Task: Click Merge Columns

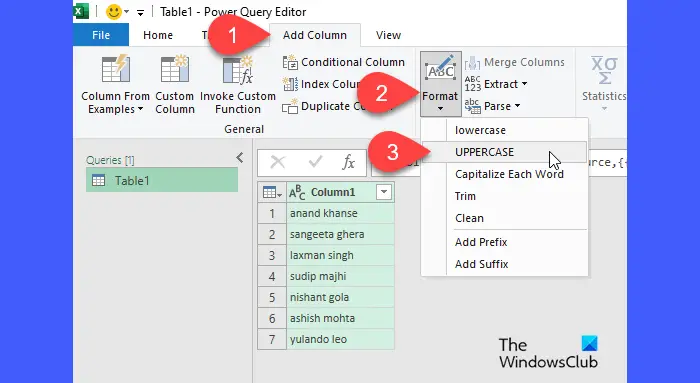Action: tap(515, 62)
